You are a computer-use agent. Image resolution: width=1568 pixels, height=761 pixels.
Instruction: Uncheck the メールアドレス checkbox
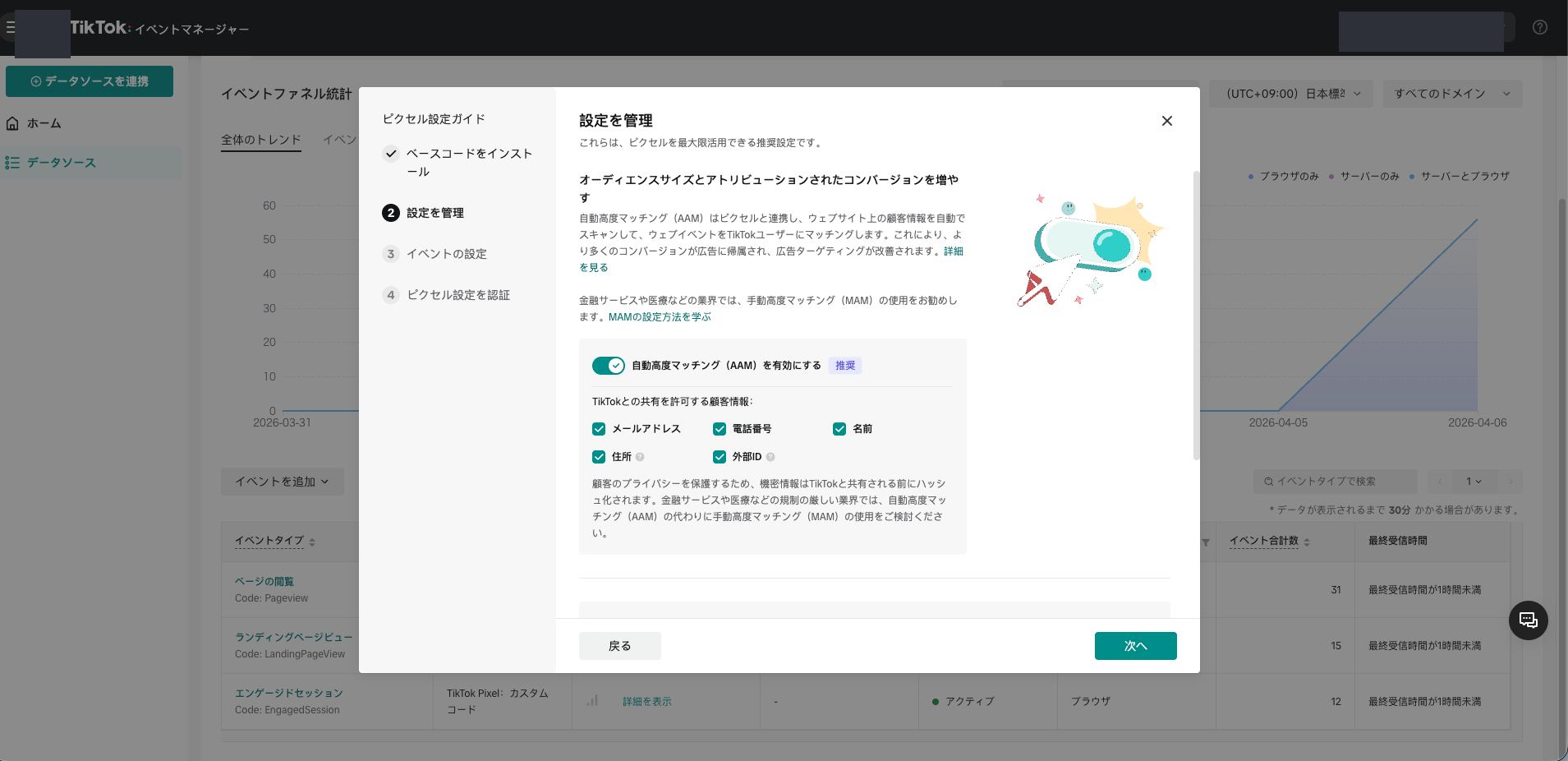coord(599,428)
